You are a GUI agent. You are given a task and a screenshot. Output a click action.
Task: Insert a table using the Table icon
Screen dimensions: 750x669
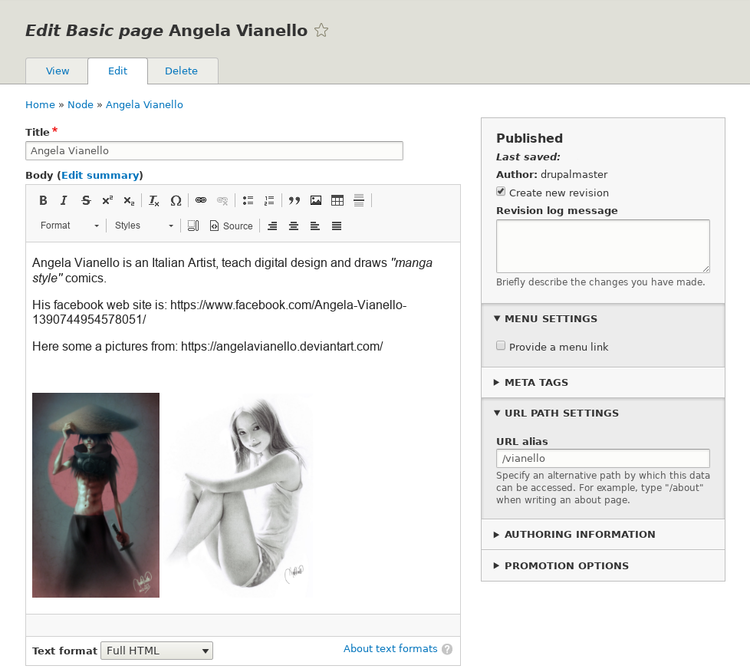[x=337, y=200]
